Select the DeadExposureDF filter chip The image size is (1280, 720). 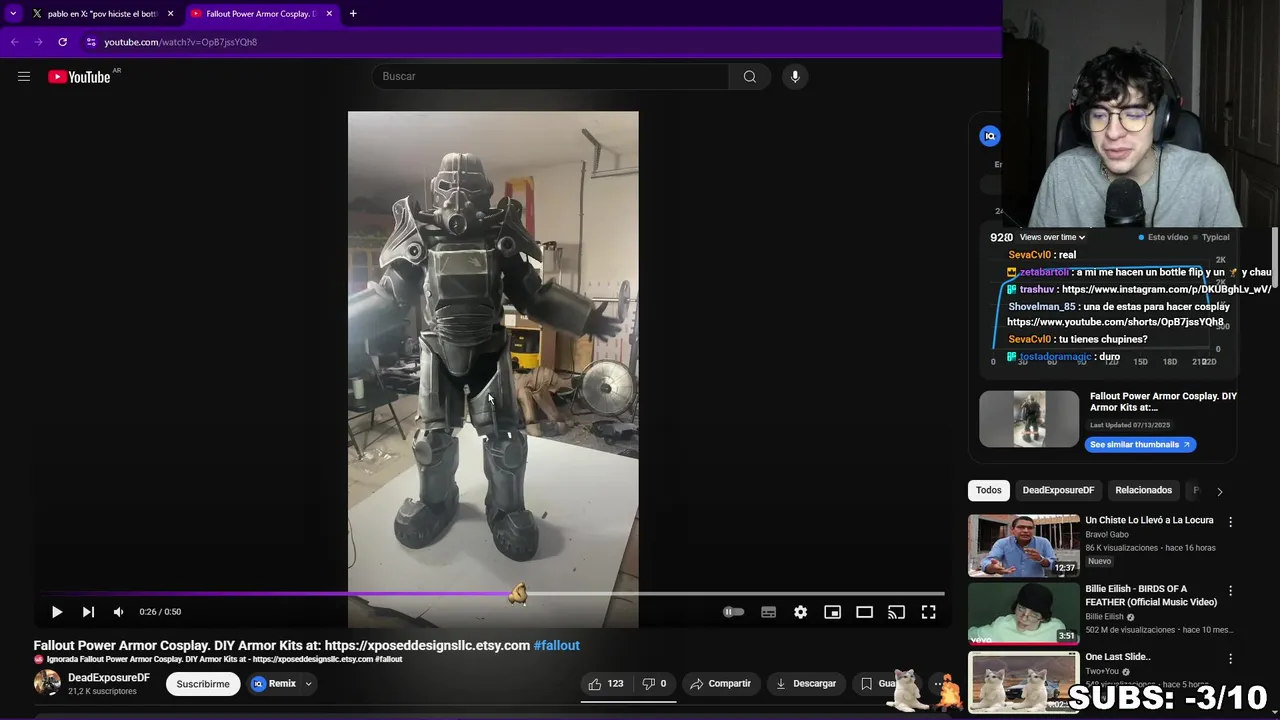click(1058, 490)
